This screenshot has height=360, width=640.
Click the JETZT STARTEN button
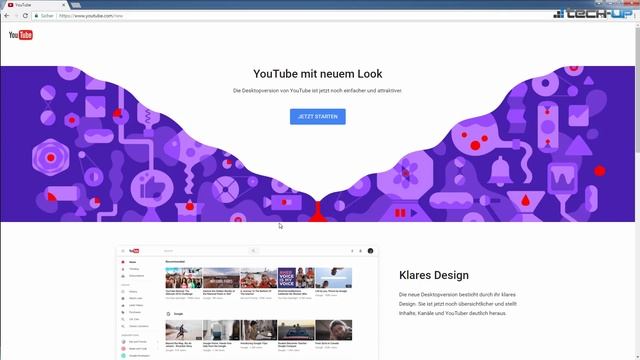pyautogui.click(x=318, y=117)
